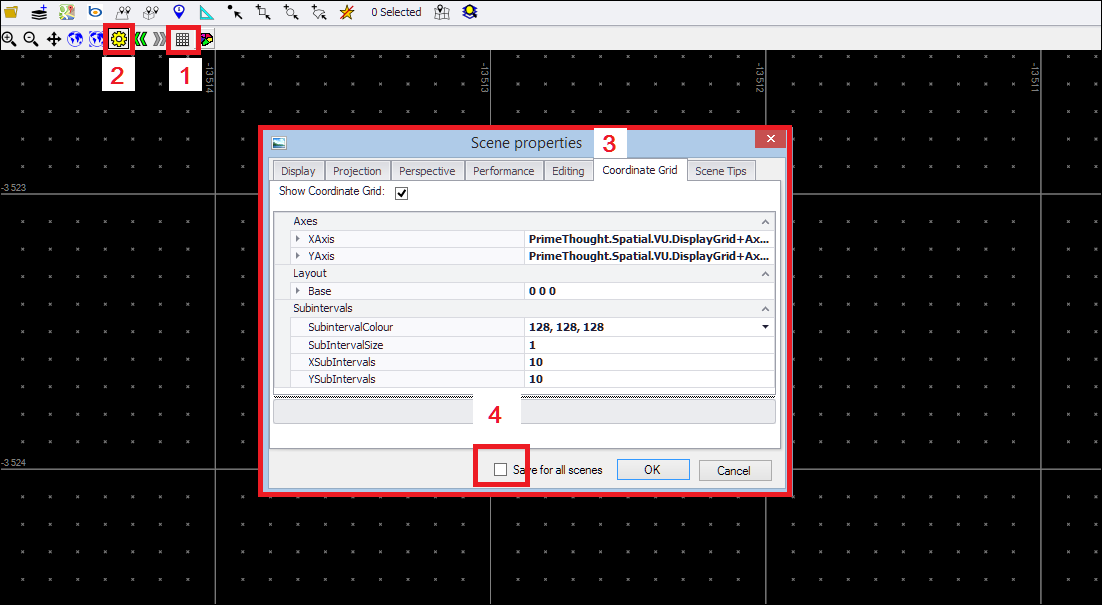Click the green previous view arrows
This screenshot has width=1102, height=605.
tap(141, 40)
